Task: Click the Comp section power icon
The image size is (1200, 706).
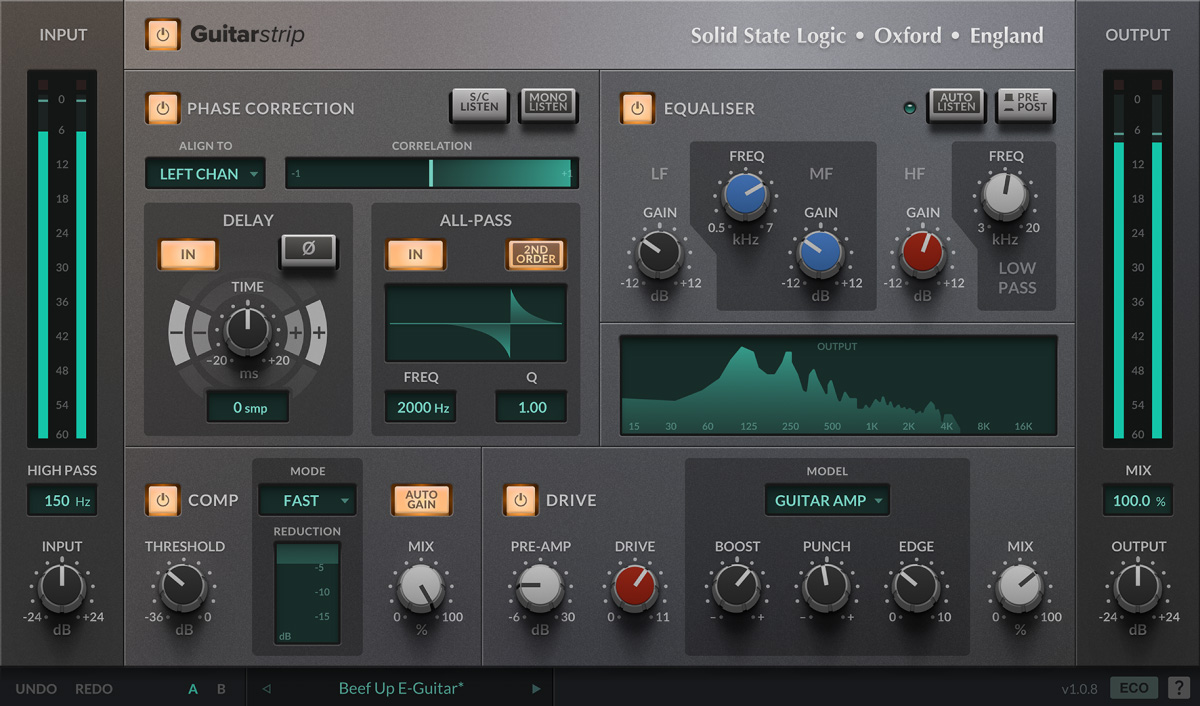Action: click(162, 500)
